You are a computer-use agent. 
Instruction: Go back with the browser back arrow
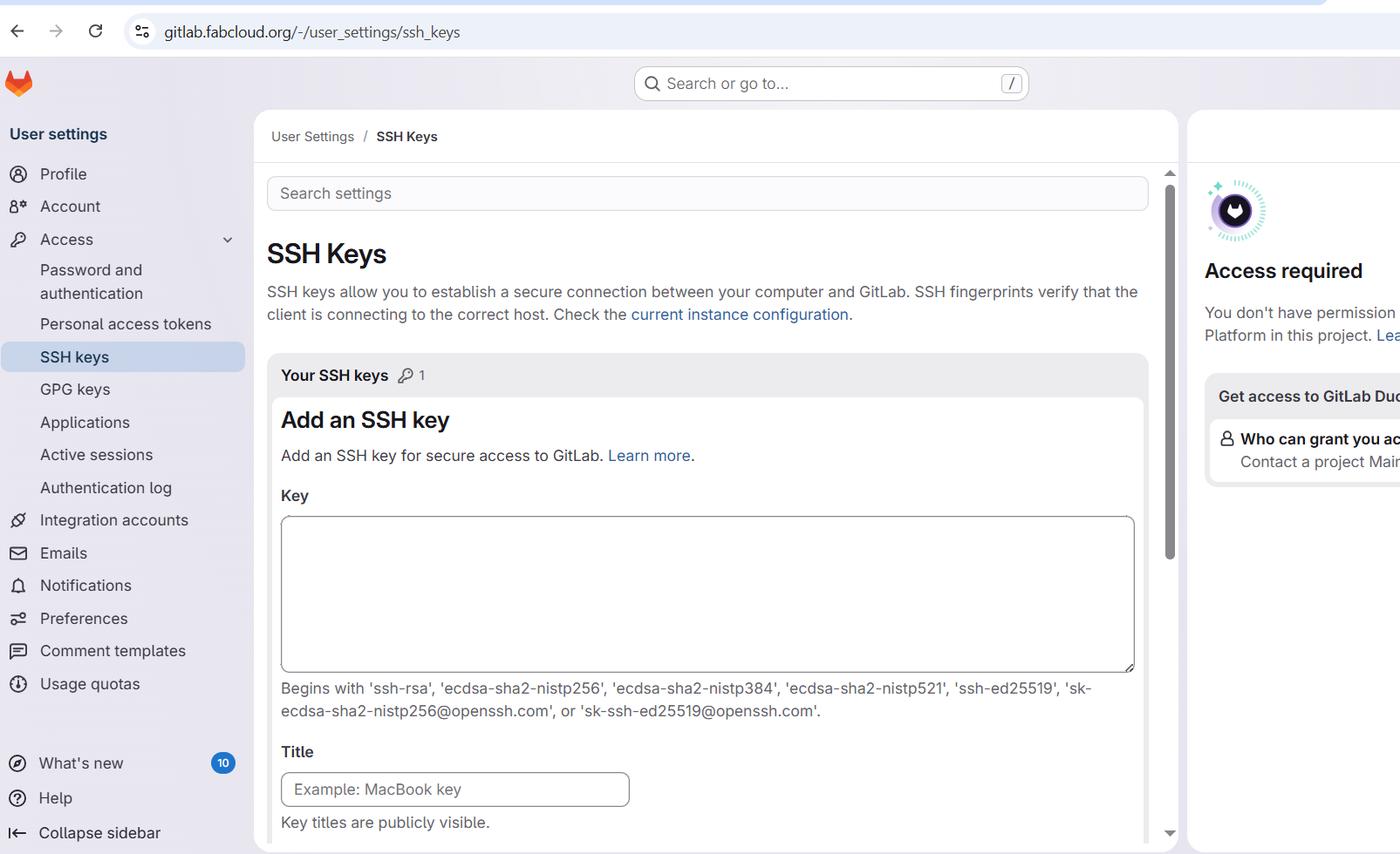pyautogui.click(x=17, y=31)
